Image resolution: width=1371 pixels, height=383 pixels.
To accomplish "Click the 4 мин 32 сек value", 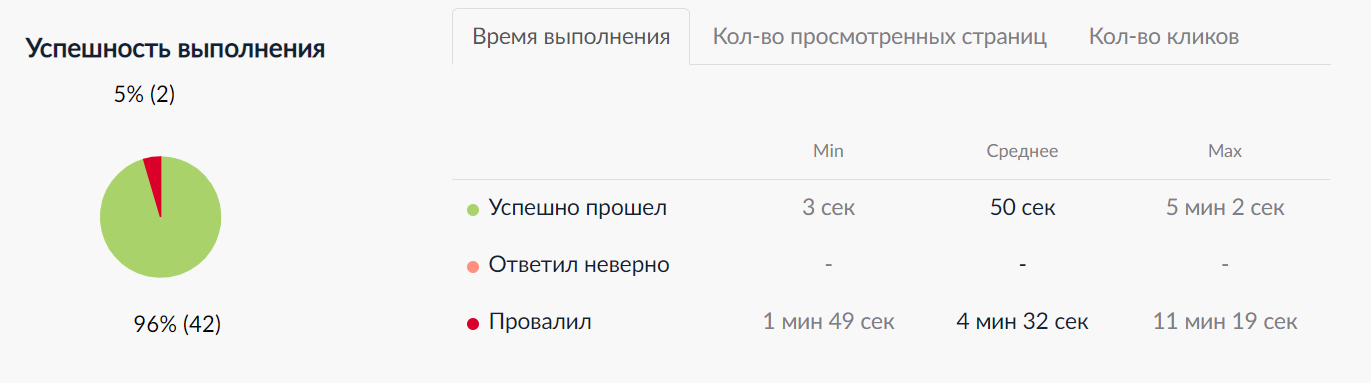I will point(1022,322).
